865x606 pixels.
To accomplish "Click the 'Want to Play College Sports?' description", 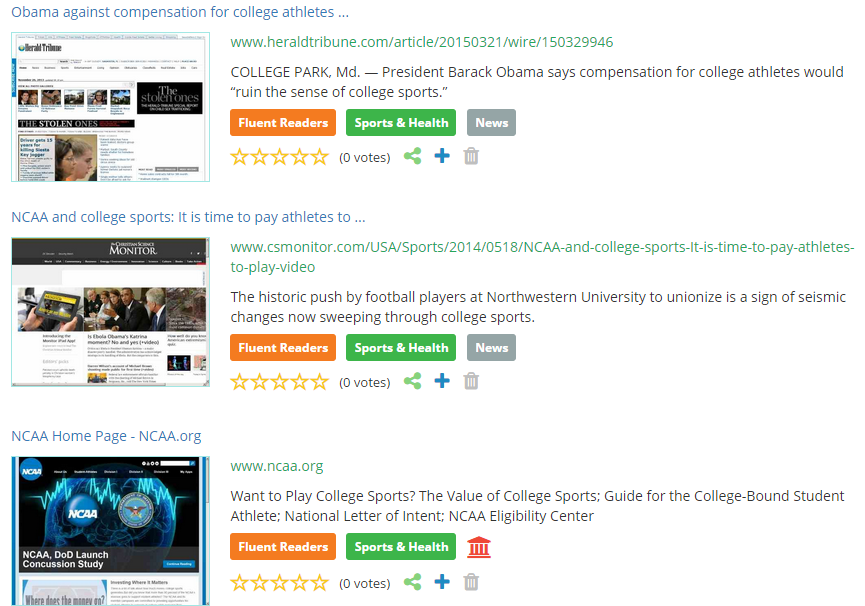I will (x=537, y=506).
